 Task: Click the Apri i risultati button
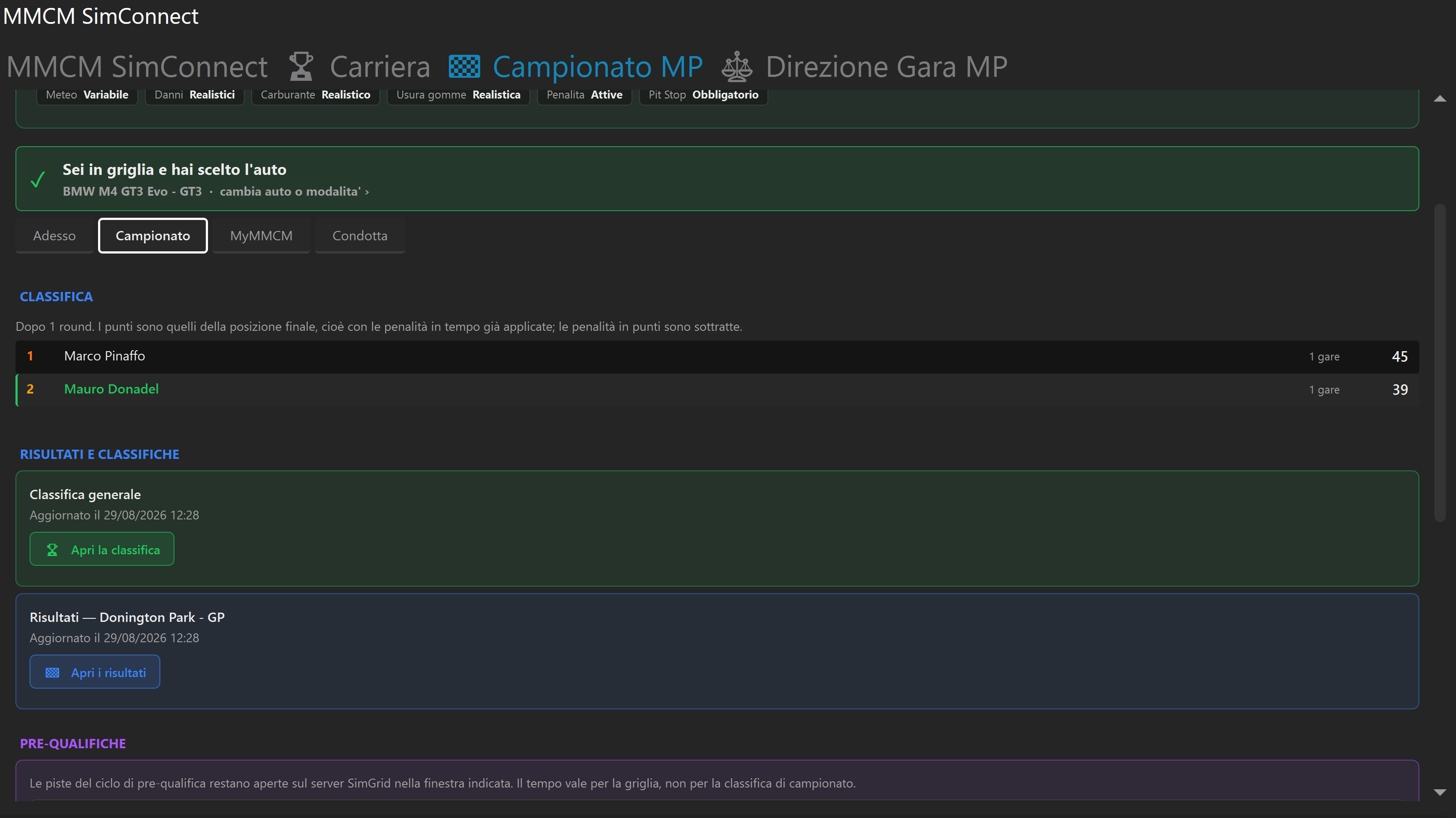(x=95, y=672)
